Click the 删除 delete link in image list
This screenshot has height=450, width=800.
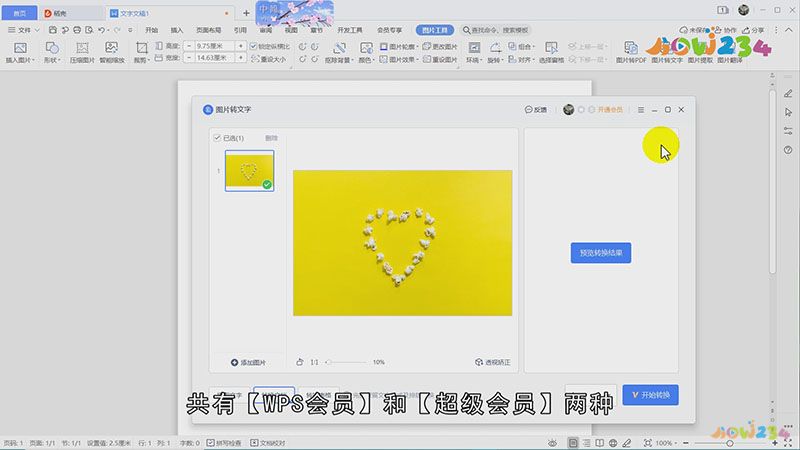[x=271, y=138]
